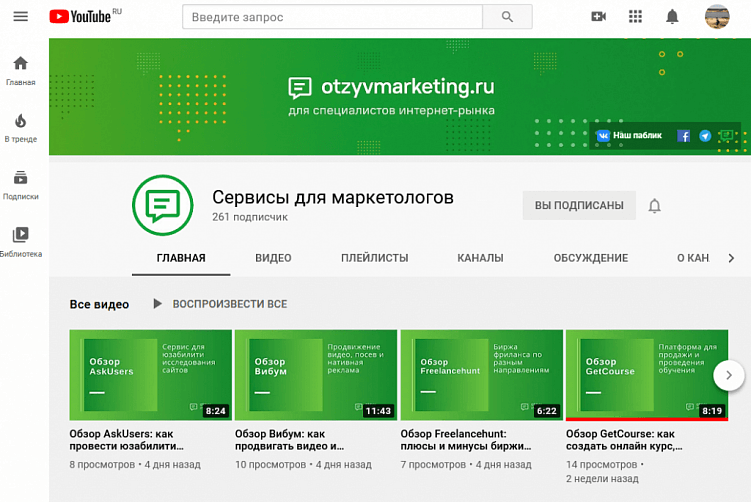Toggle channel notification bell next to ВЫ ПОДПИСАНЫ

pyautogui.click(x=654, y=205)
